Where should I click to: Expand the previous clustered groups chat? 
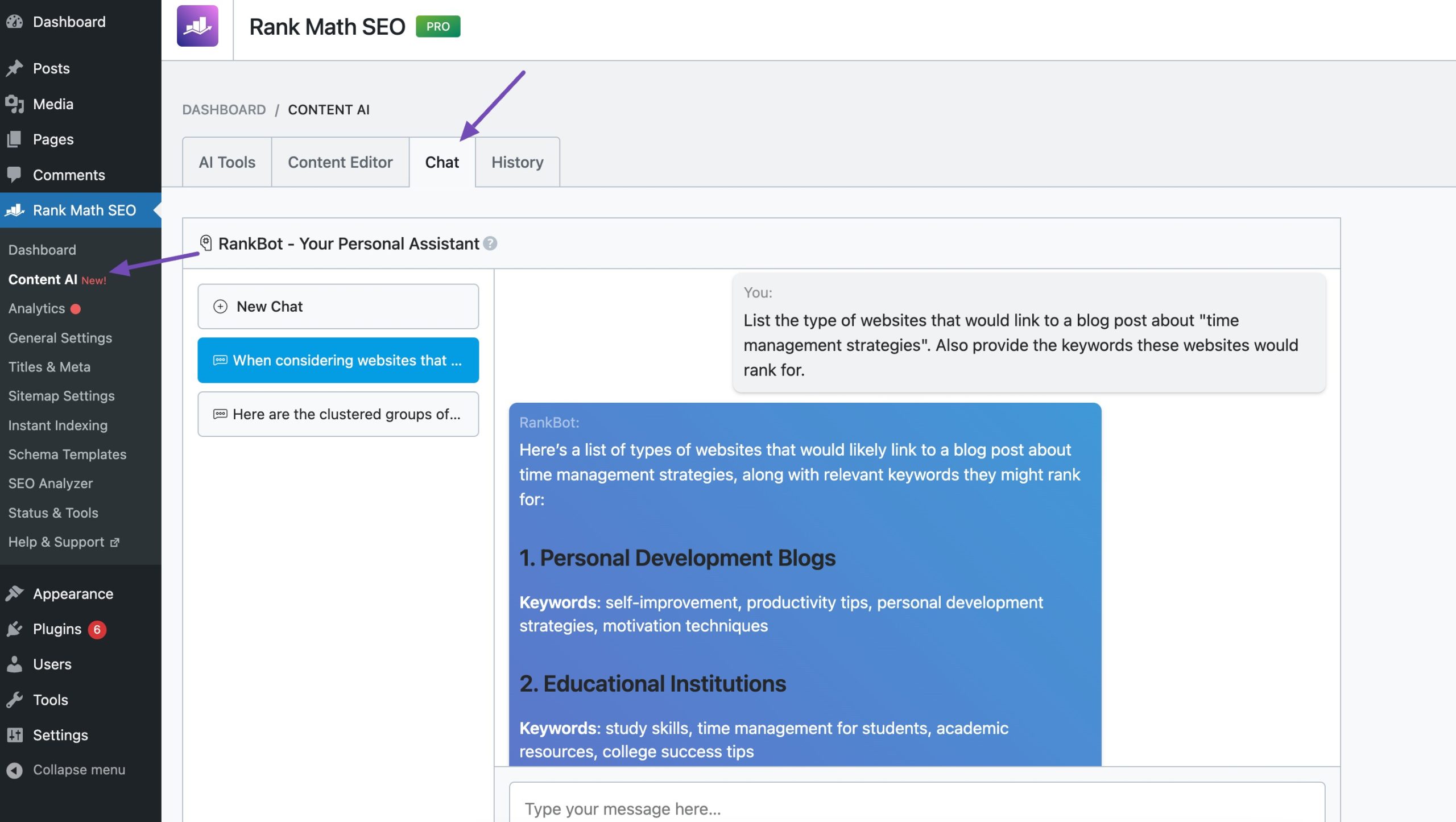point(338,413)
